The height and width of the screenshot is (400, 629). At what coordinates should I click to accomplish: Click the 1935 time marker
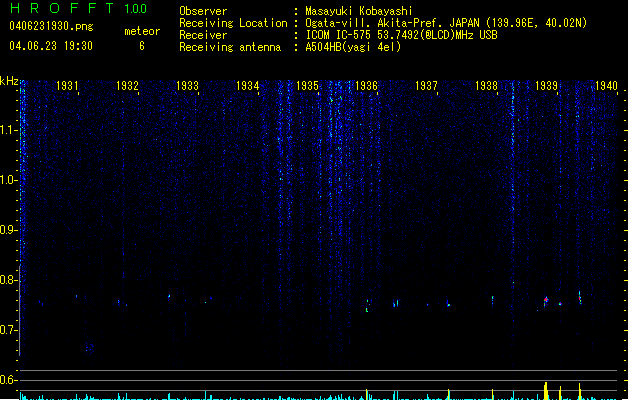(307, 85)
